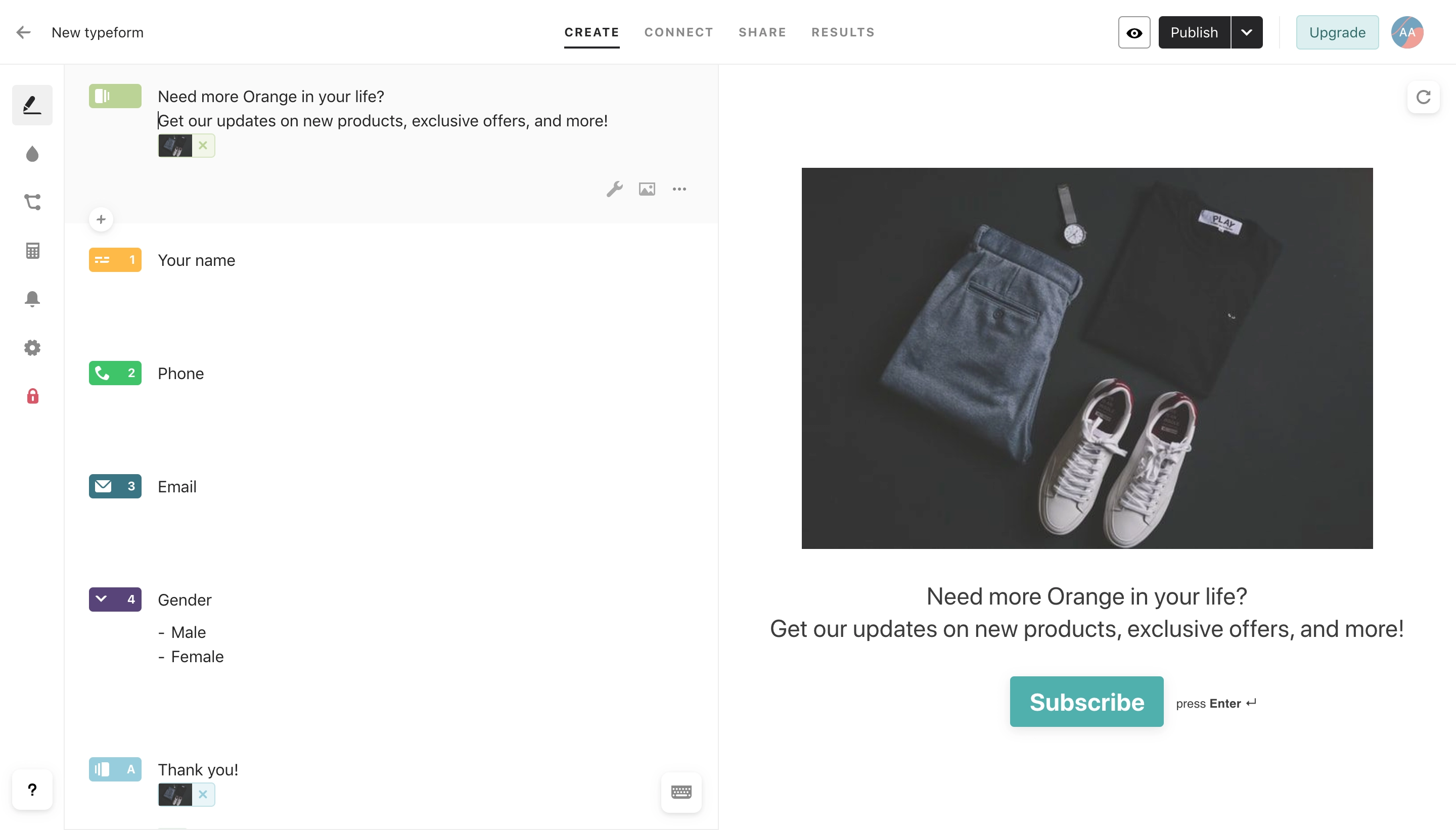Click the image icon on welcome block
The height and width of the screenshot is (830, 1456).
pos(647,189)
